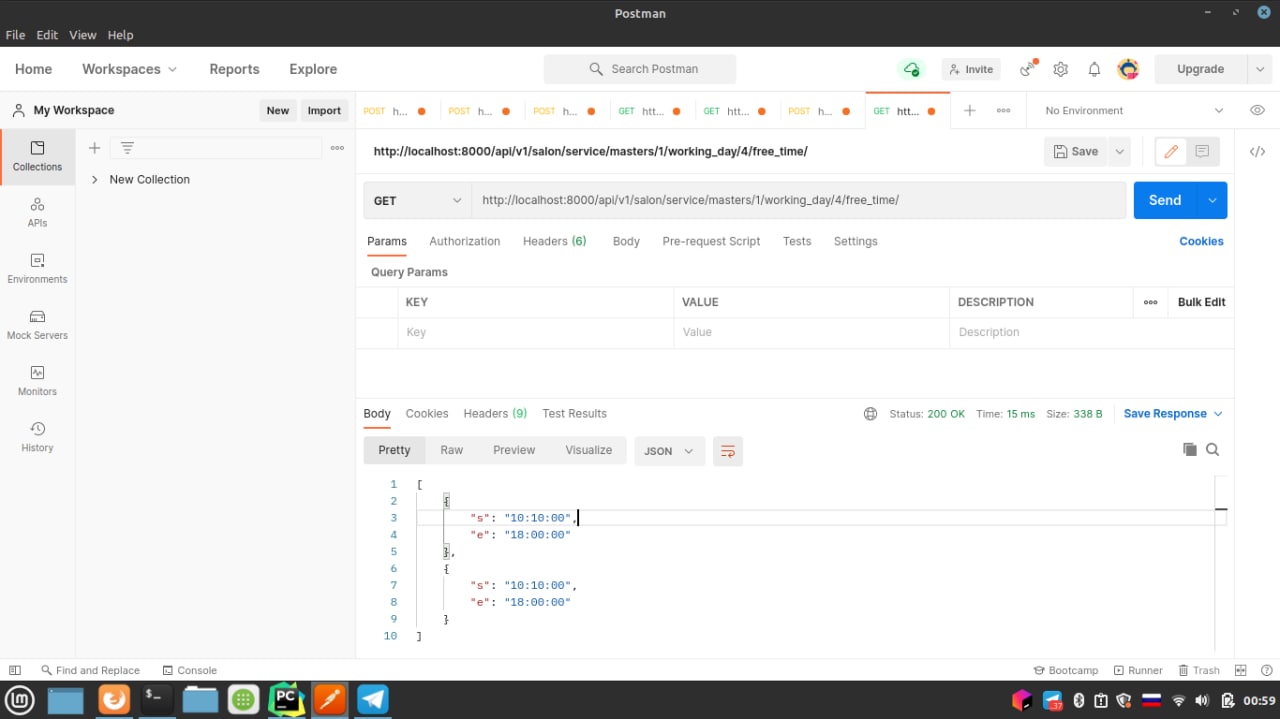The image size is (1280, 719).
Task: Open the No Environment dropdown
Action: [x=1134, y=111]
